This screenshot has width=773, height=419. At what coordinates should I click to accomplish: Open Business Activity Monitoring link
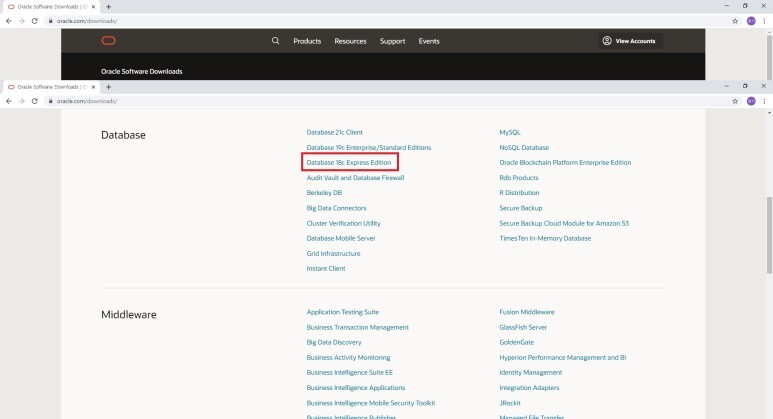(348, 357)
